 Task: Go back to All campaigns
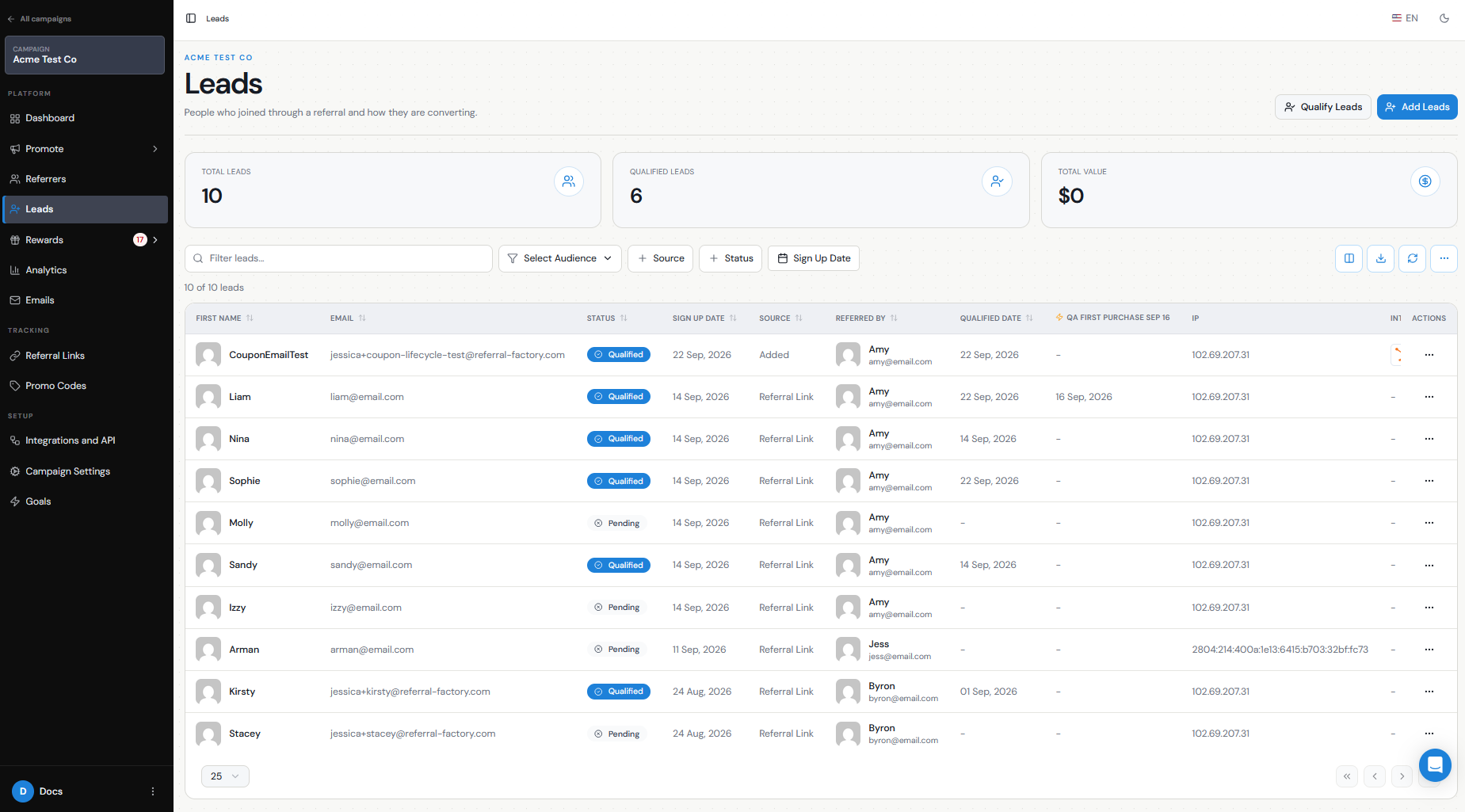coord(40,19)
